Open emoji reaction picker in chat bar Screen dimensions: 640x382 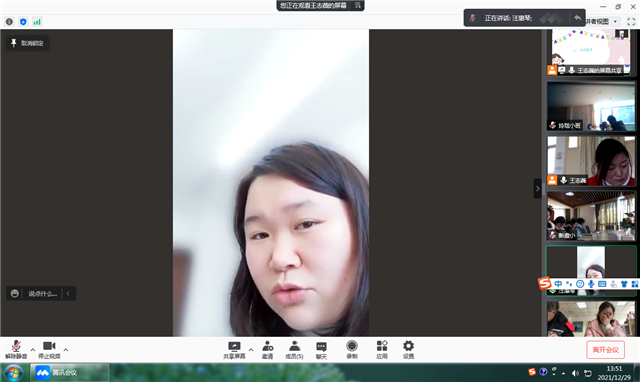coord(15,293)
